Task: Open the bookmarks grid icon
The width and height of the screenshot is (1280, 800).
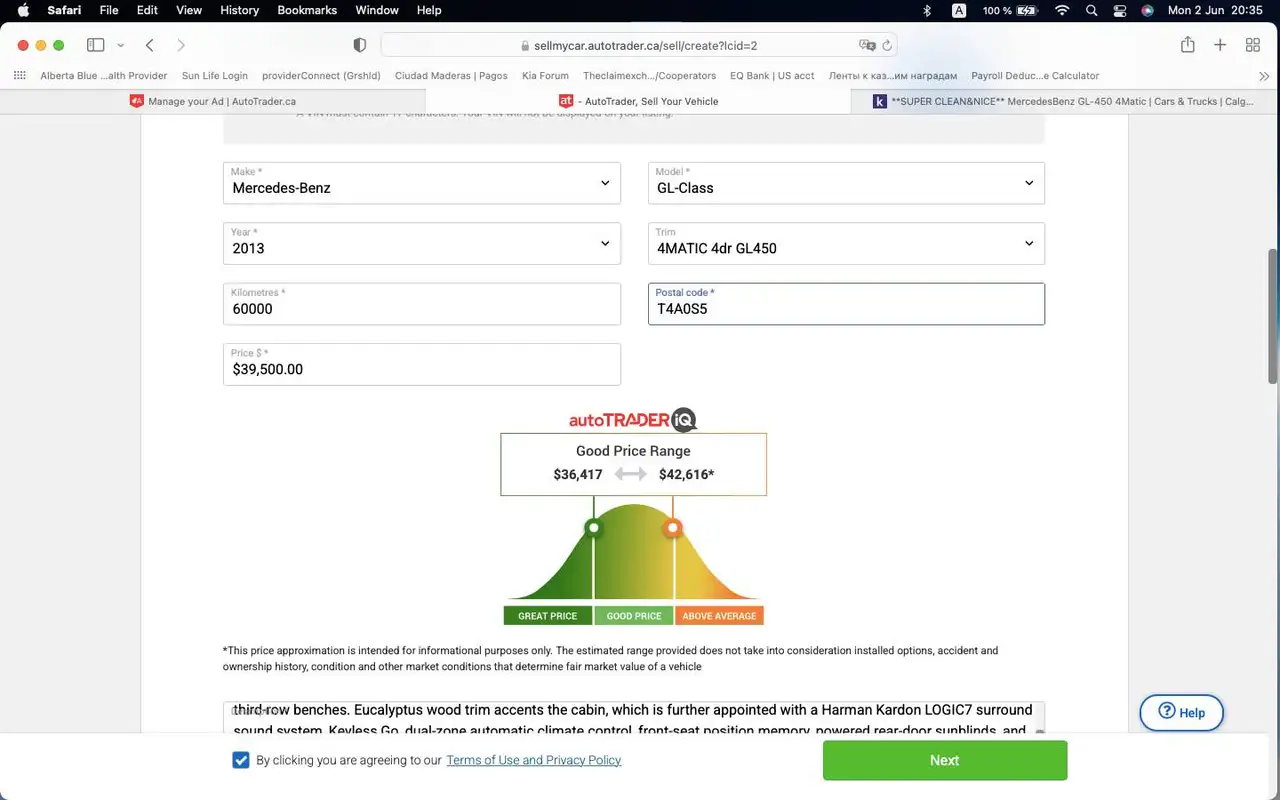Action: point(19,75)
